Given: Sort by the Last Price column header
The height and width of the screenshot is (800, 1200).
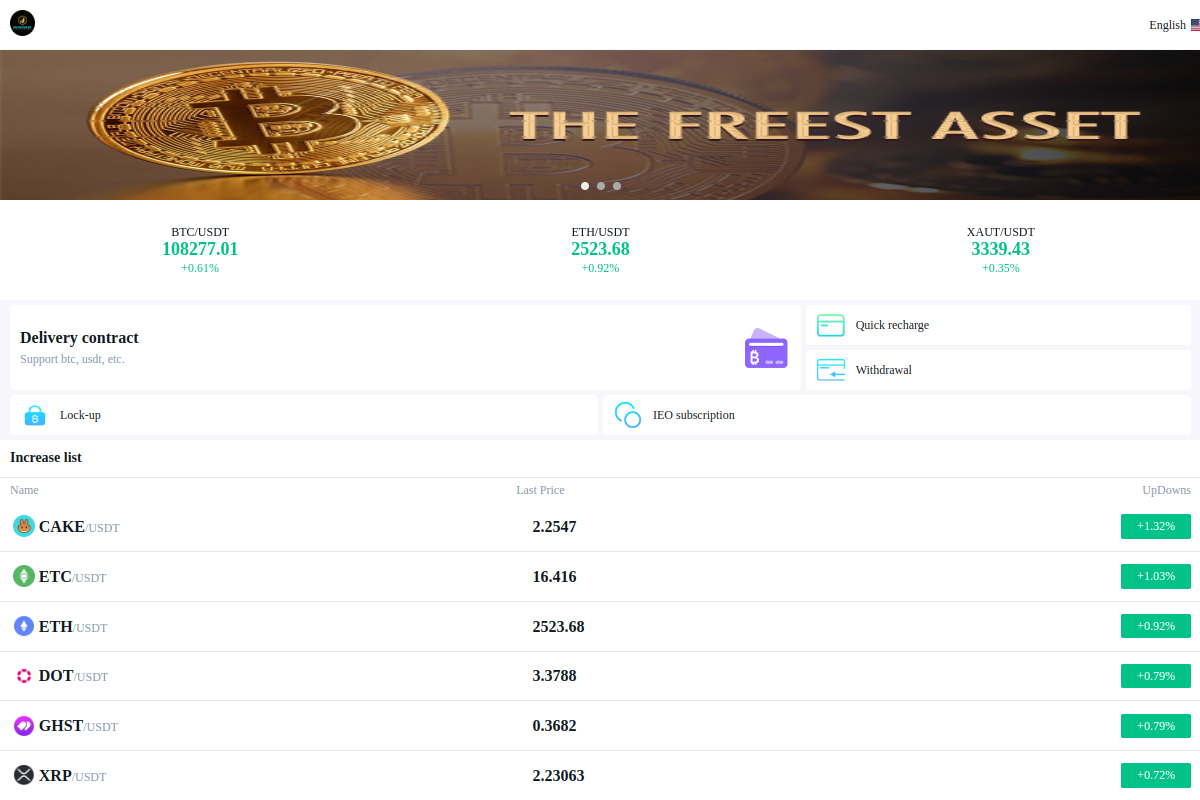Looking at the screenshot, I should pos(540,490).
